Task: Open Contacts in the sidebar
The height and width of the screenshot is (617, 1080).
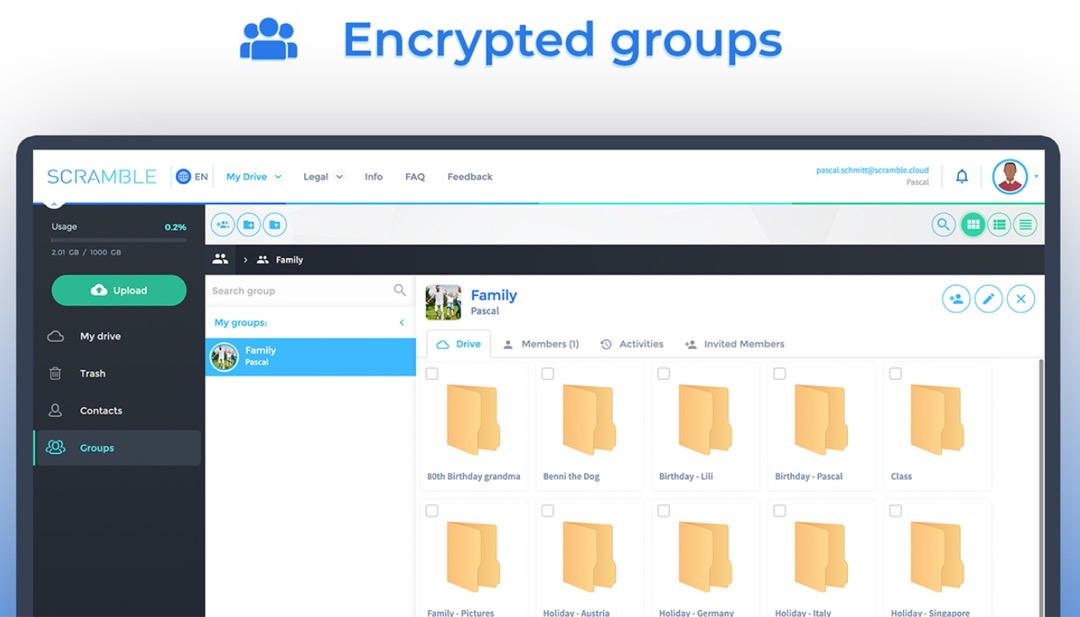Action: [118, 410]
